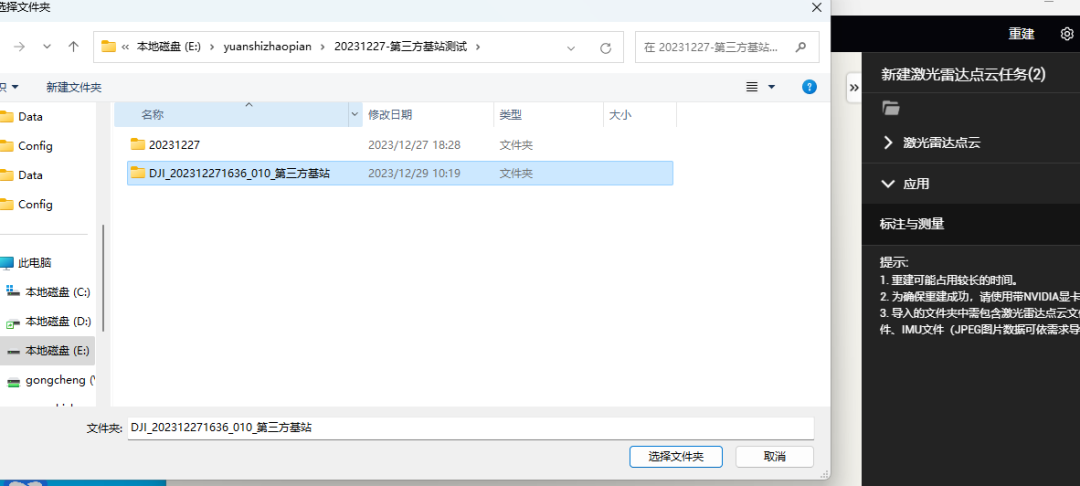Click 新建激光雷达点云任务(2) title

coord(963,74)
